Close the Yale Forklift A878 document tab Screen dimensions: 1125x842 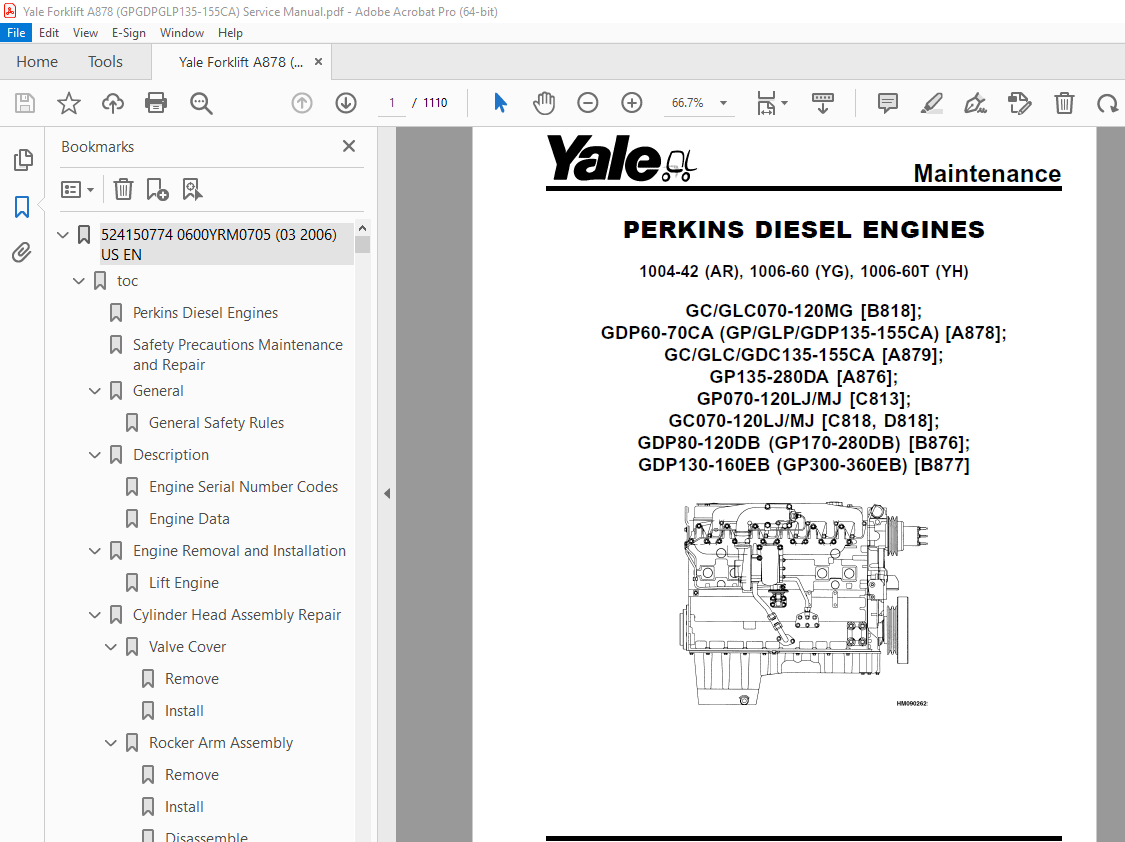point(319,62)
